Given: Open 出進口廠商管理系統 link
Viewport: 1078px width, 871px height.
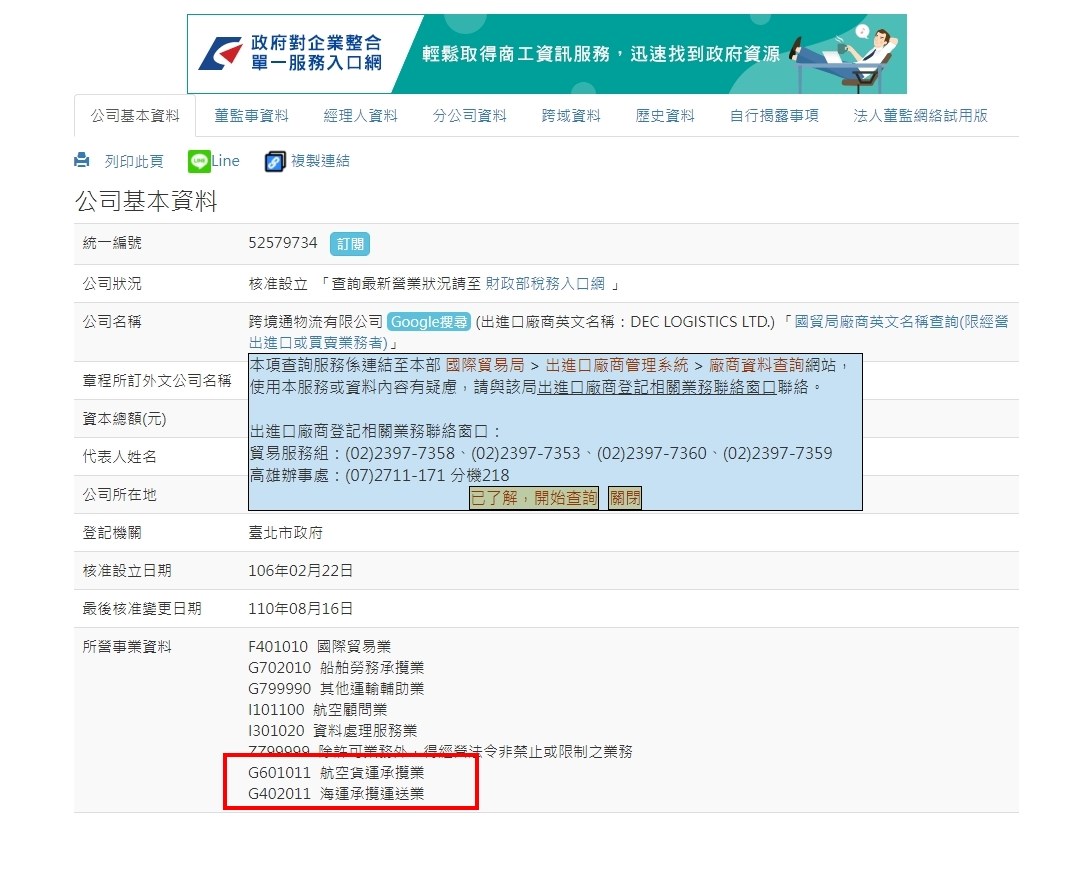Looking at the screenshot, I should click(x=617, y=366).
